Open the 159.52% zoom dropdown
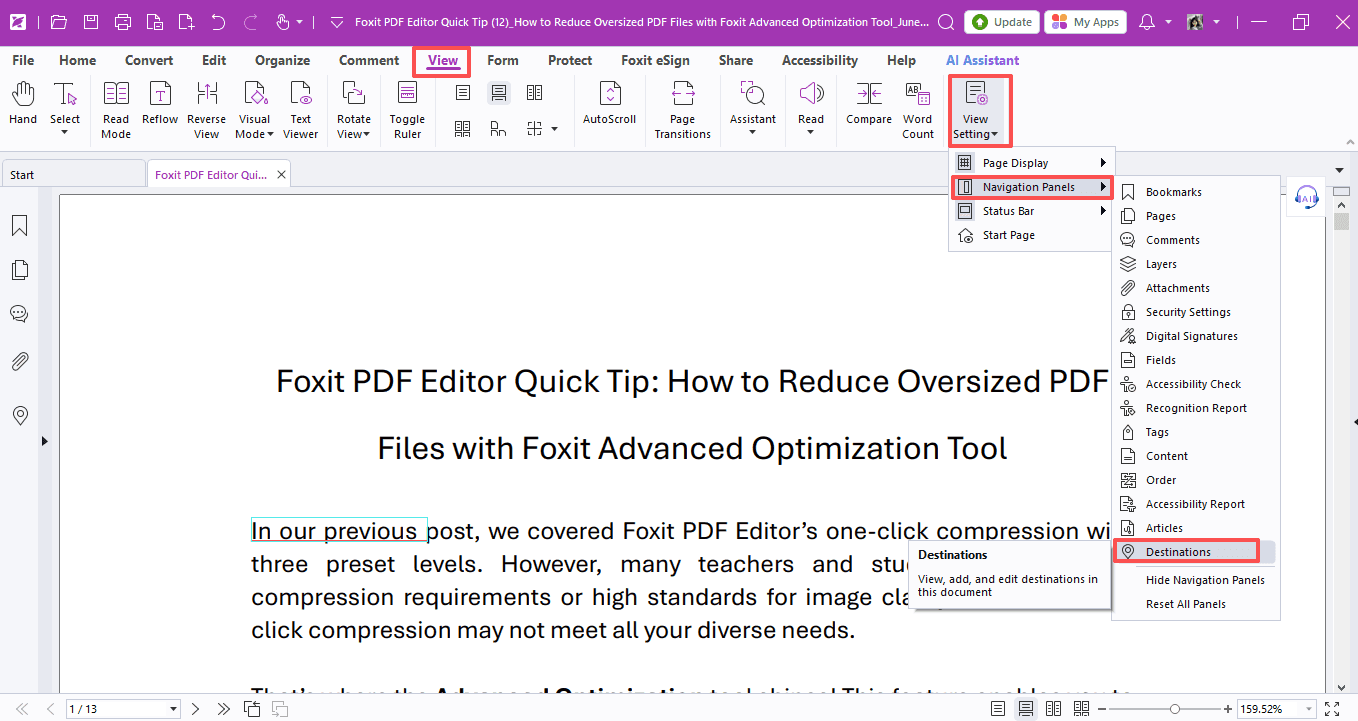 (x=1308, y=709)
